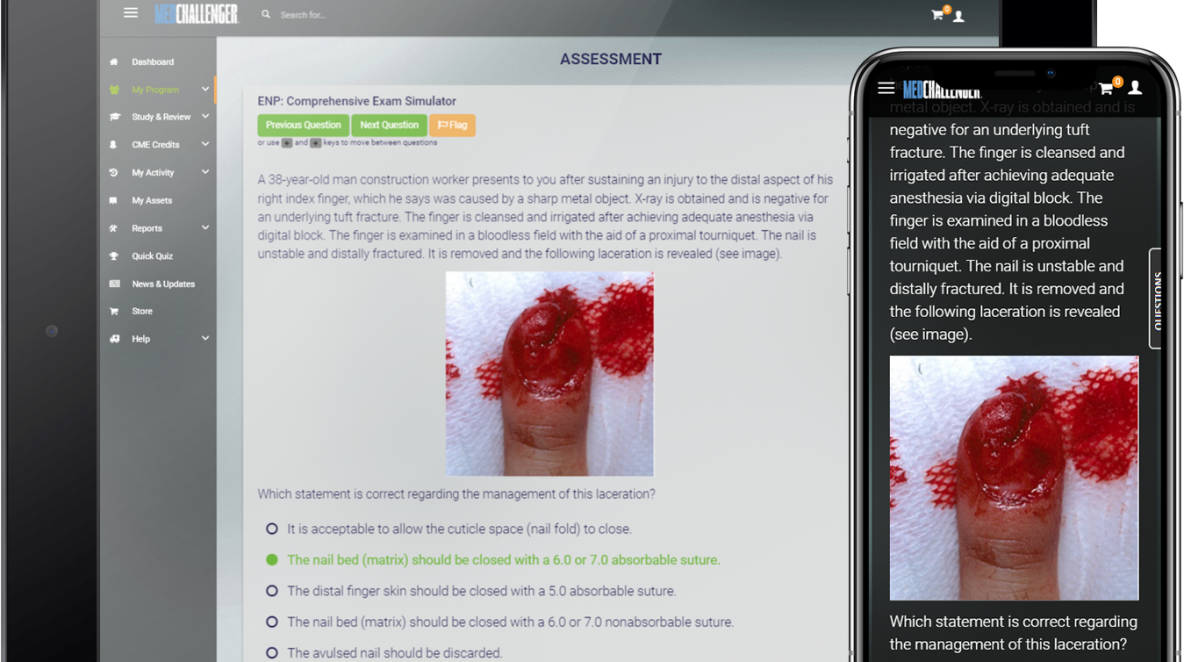Select answer about allowing cuticle space to close
1184x662 pixels.
tap(272, 529)
